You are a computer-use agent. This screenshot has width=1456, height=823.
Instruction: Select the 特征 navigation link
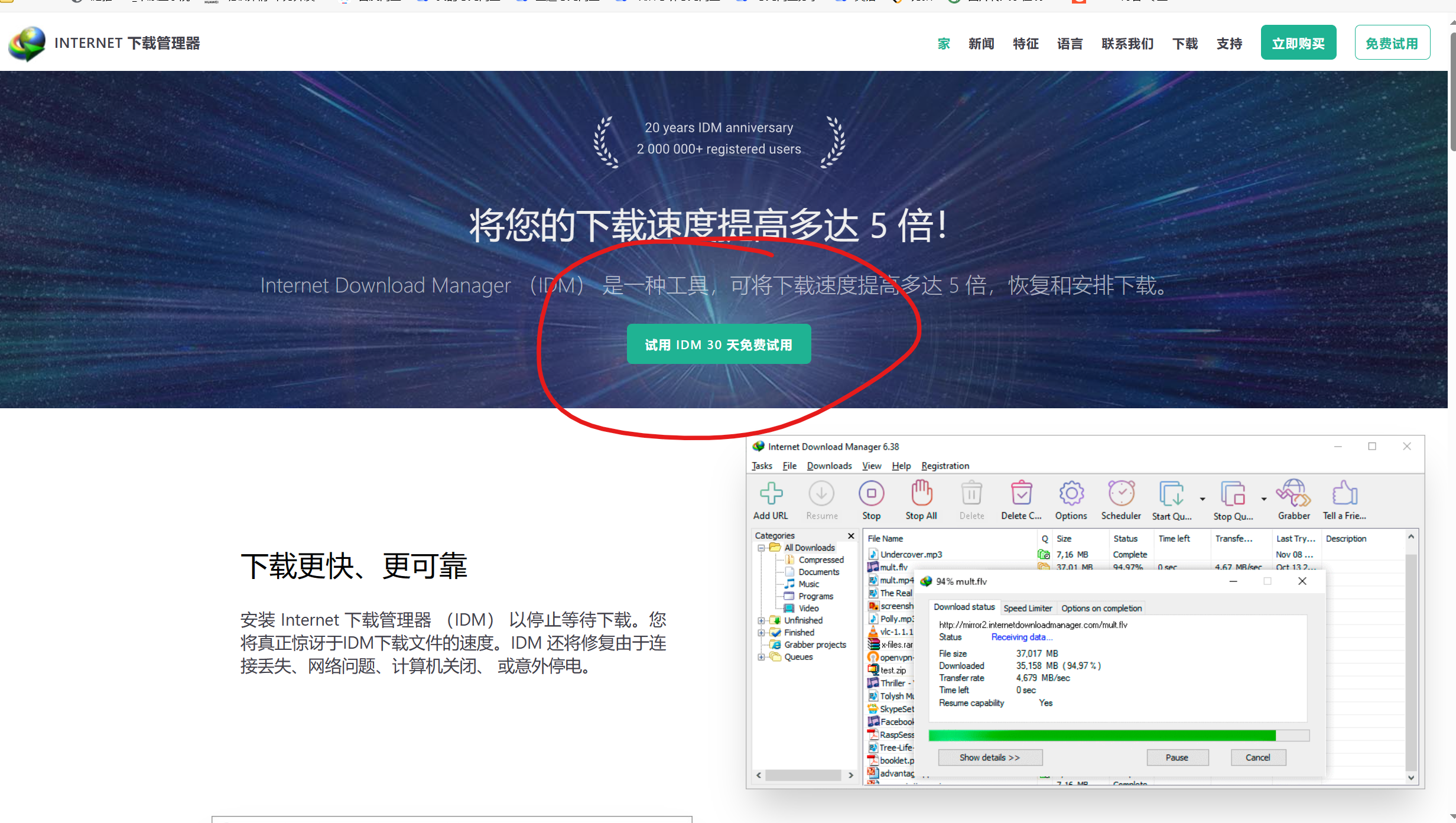click(x=1025, y=44)
